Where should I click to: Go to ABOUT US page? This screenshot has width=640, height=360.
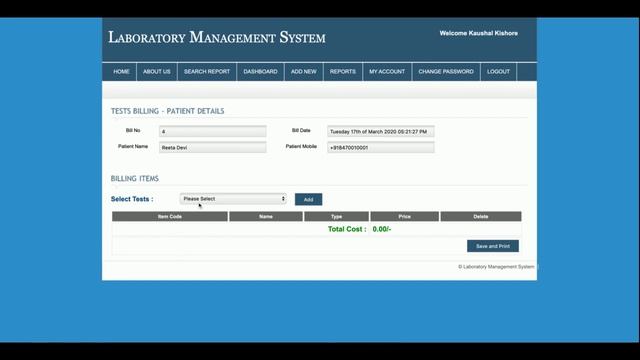(x=157, y=71)
